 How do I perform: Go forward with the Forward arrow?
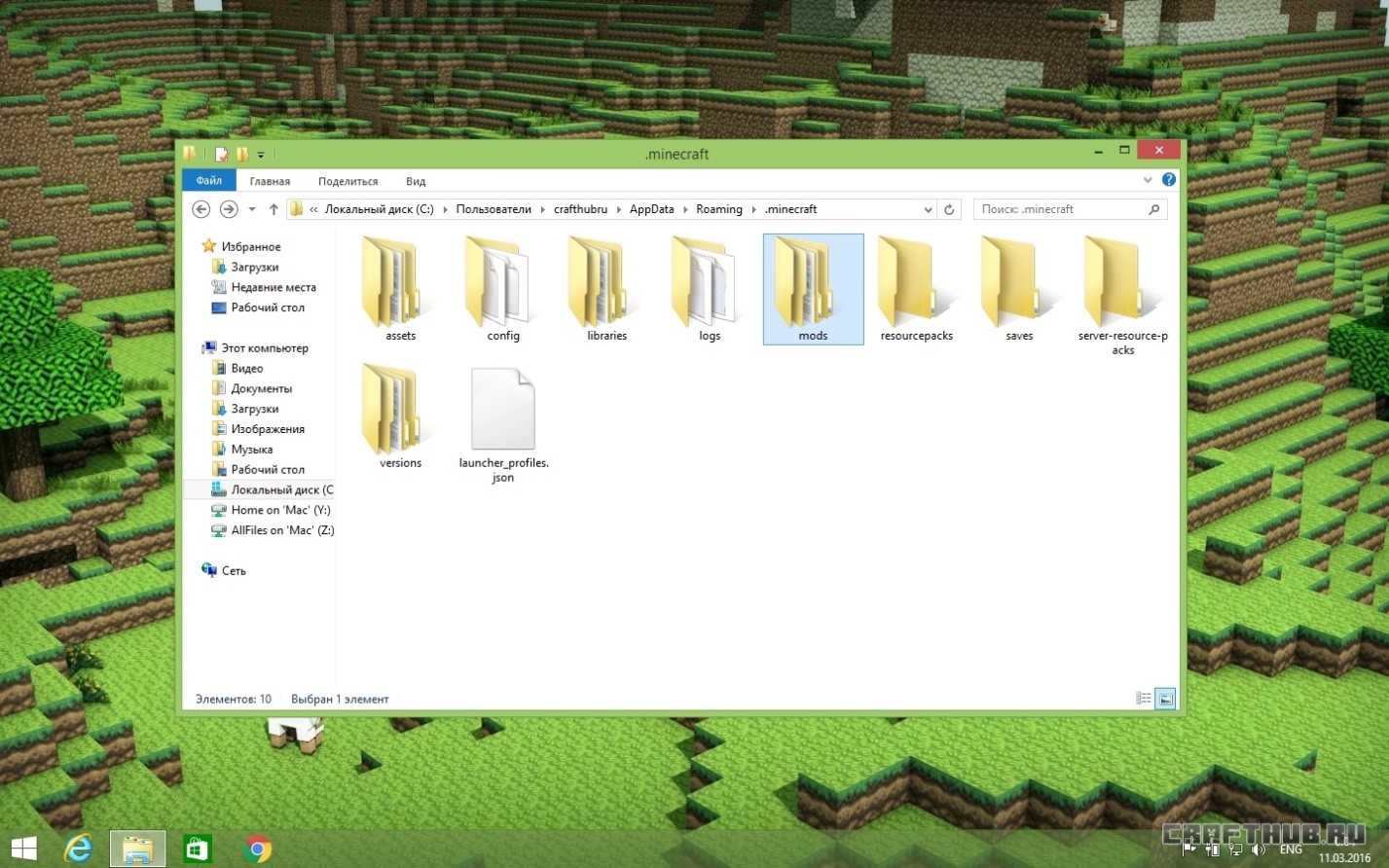[x=229, y=209]
